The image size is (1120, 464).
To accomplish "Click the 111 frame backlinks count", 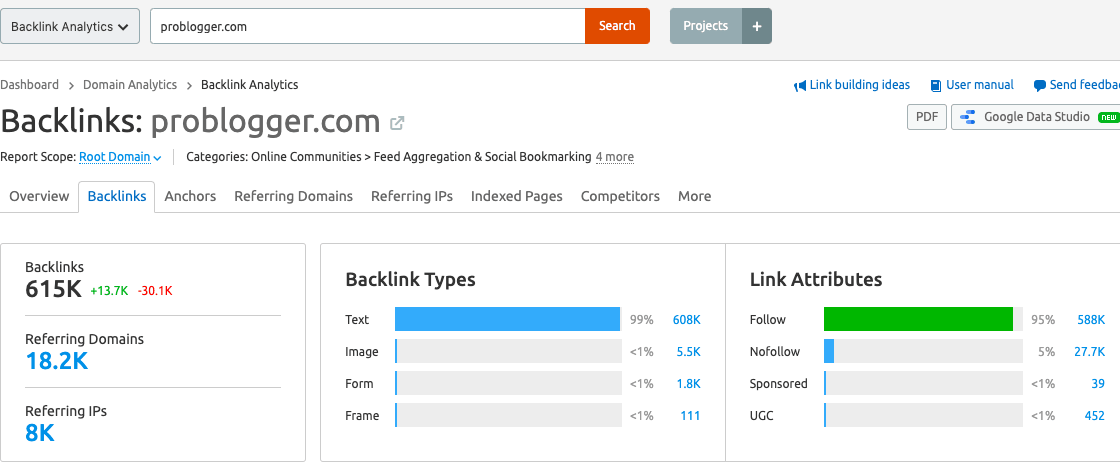I will click(x=690, y=416).
